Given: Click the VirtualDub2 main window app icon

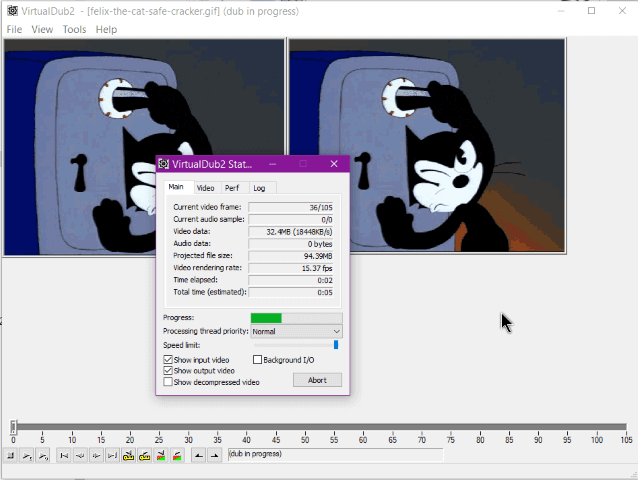Looking at the screenshot, I should (13, 11).
